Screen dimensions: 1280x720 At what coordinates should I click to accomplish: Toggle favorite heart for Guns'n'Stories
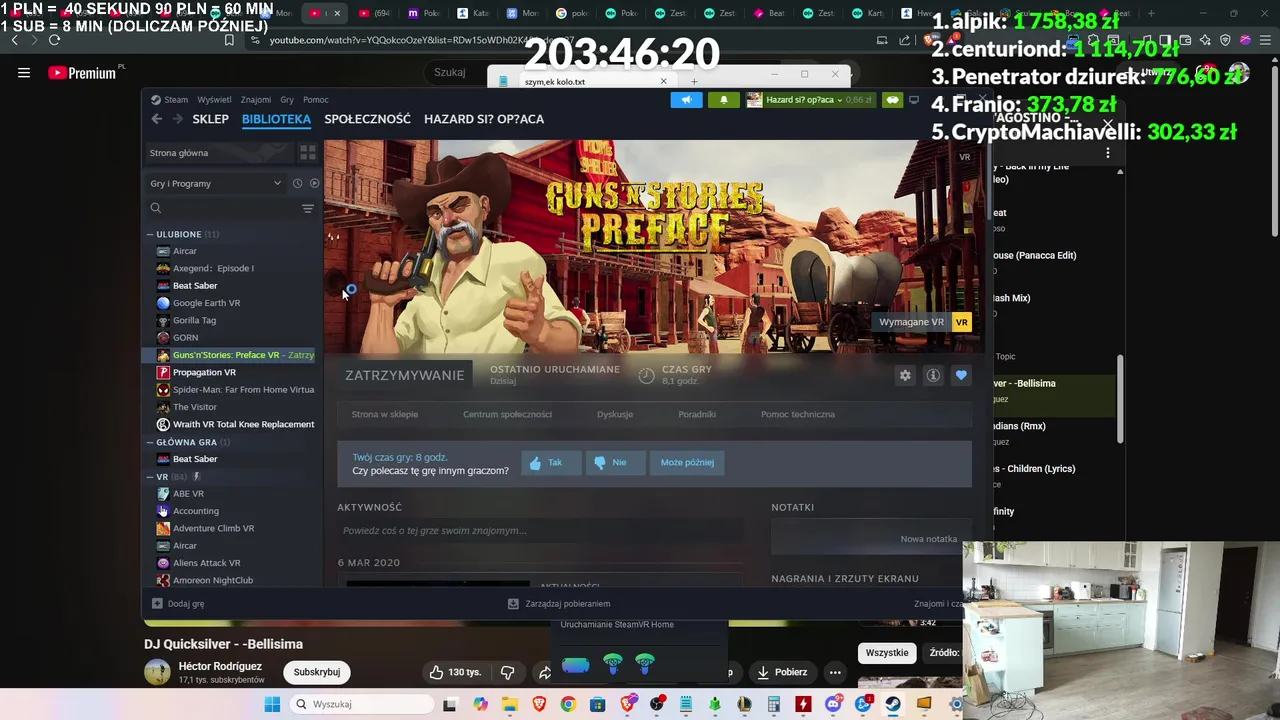[x=961, y=375]
